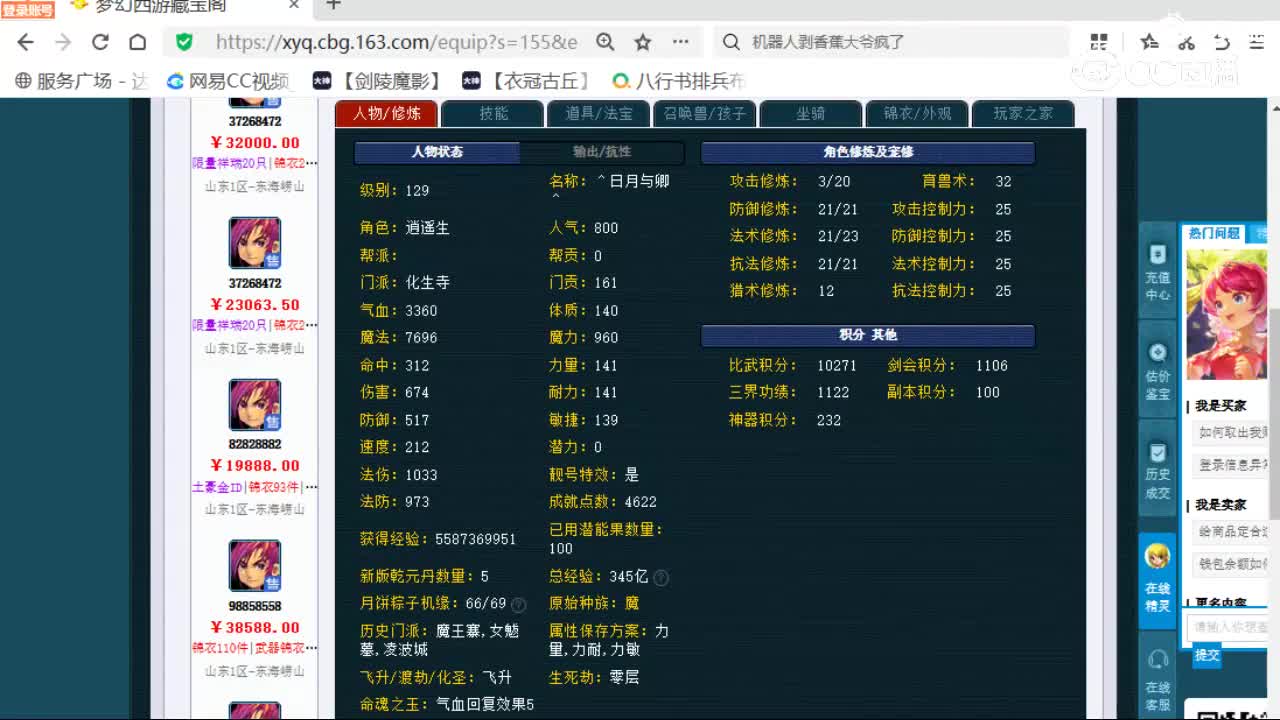The image size is (1280, 720).
Task: Click the 登录账号 login button
Action: tap(28, 10)
